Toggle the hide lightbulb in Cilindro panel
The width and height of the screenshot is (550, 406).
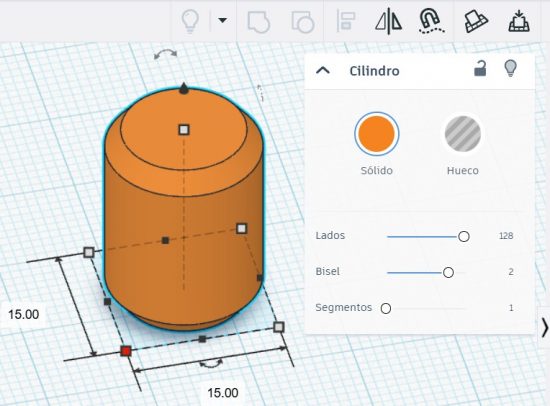[510, 68]
